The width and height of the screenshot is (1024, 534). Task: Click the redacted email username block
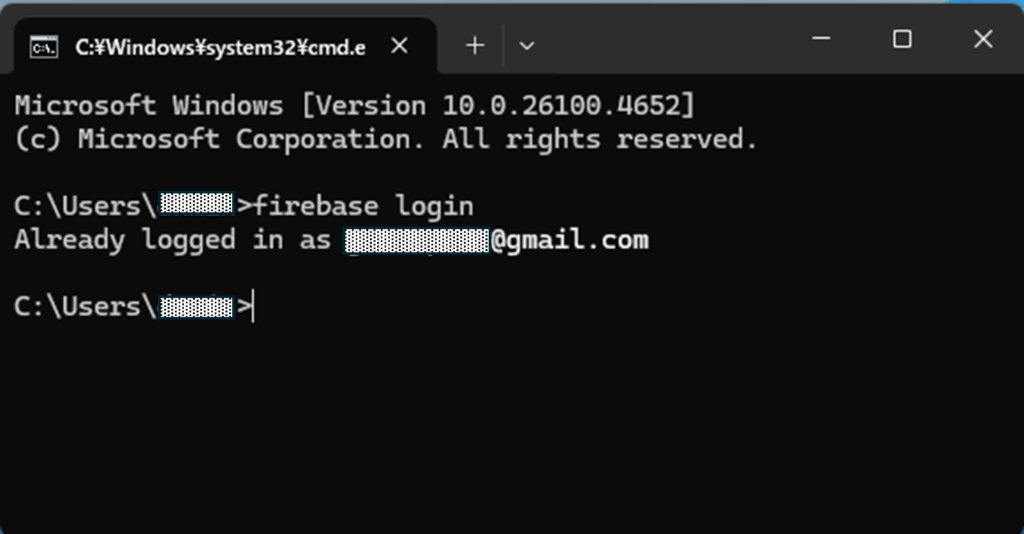[x=417, y=240]
